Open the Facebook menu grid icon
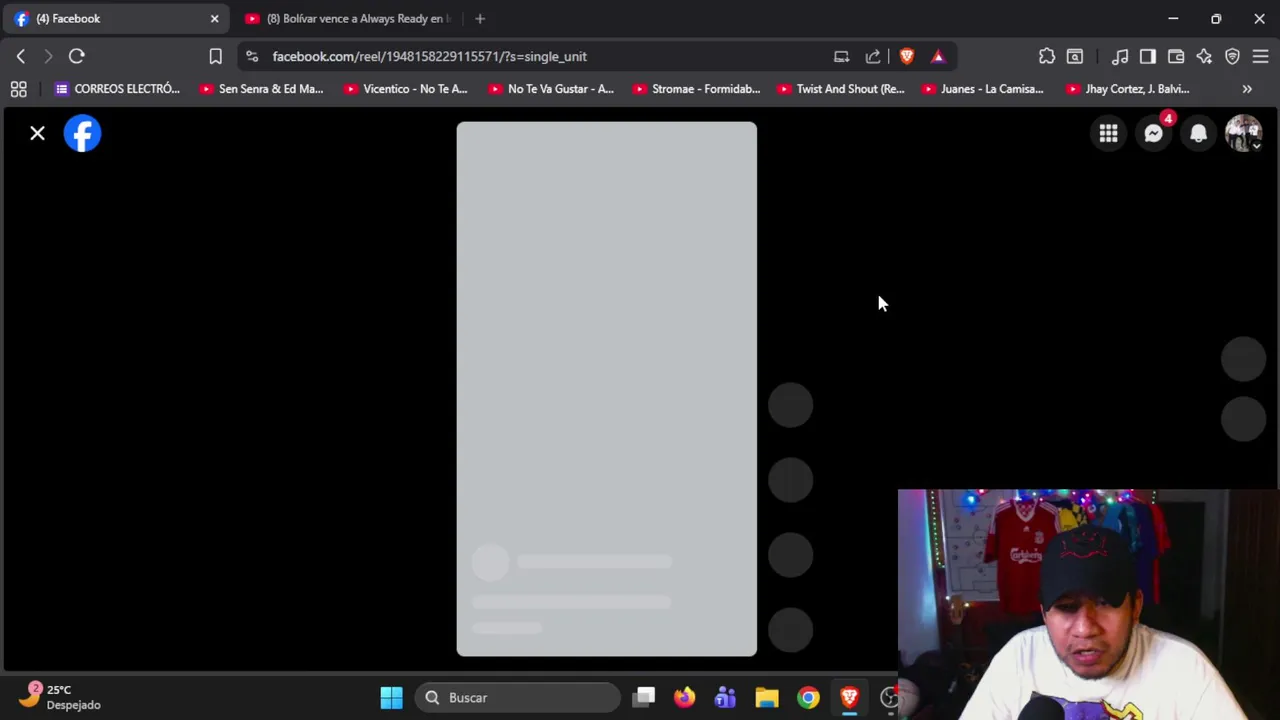The height and width of the screenshot is (720, 1280). click(1108, 133)
